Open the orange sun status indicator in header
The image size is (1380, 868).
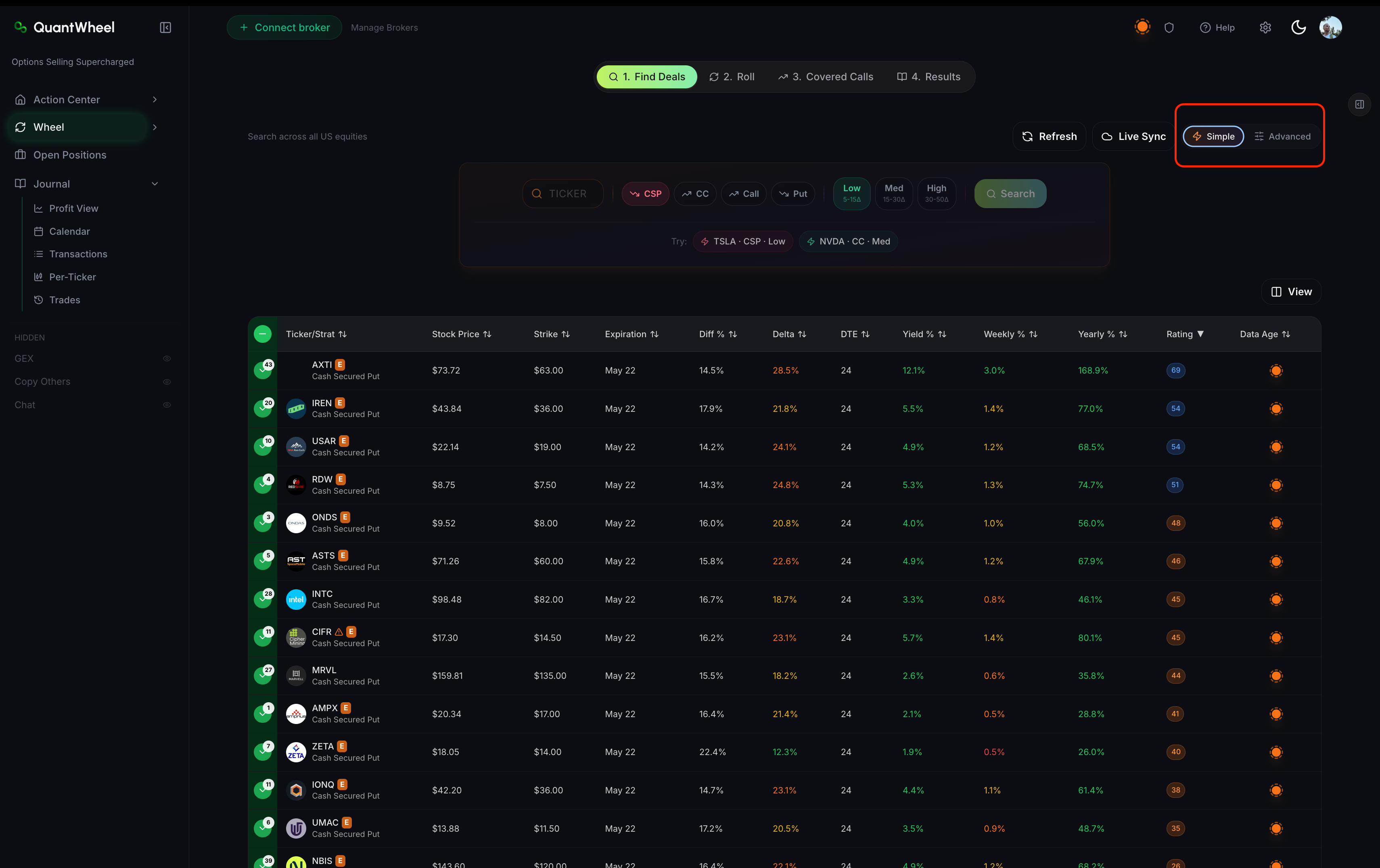(x=1142, y=27)
